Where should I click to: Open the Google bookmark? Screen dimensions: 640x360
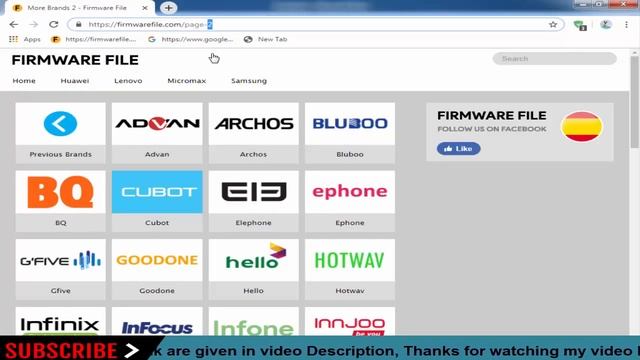point(191,39)
